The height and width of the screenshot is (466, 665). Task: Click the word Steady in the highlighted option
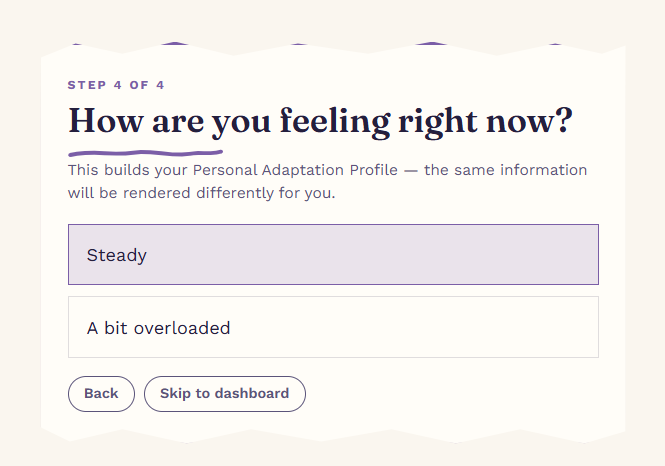(117, 255)
